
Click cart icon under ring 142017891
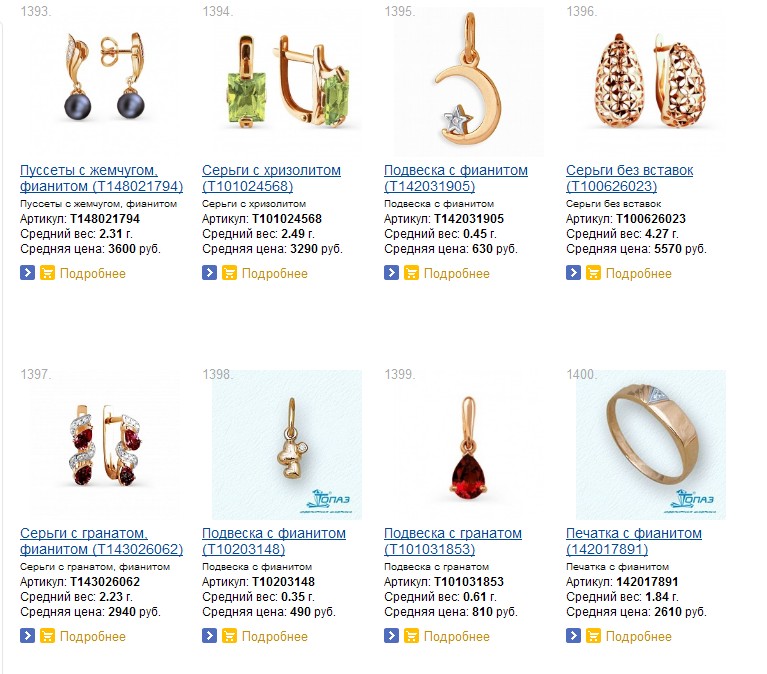click(x=593, y=635)
